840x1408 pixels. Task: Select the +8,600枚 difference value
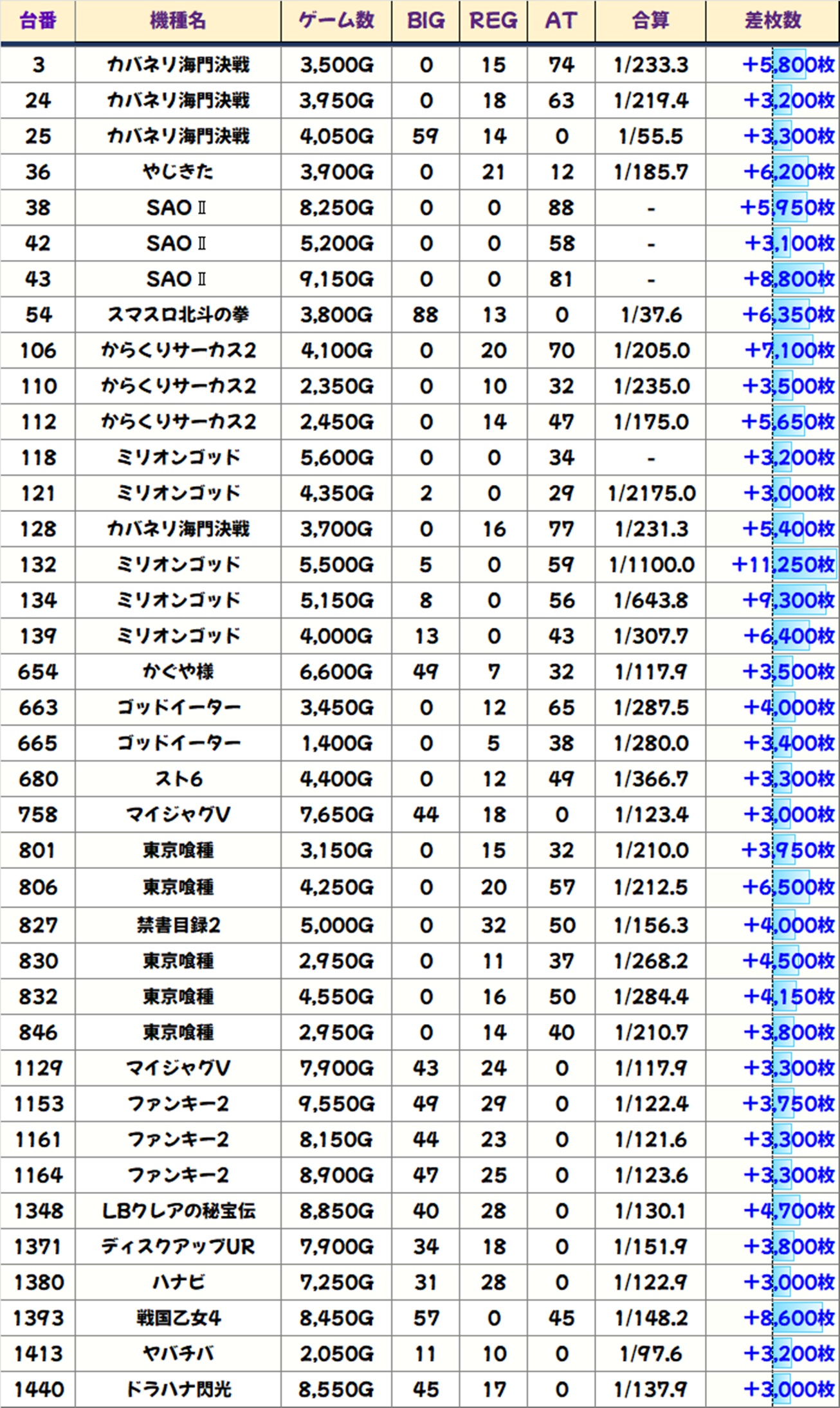[789, 1318]
